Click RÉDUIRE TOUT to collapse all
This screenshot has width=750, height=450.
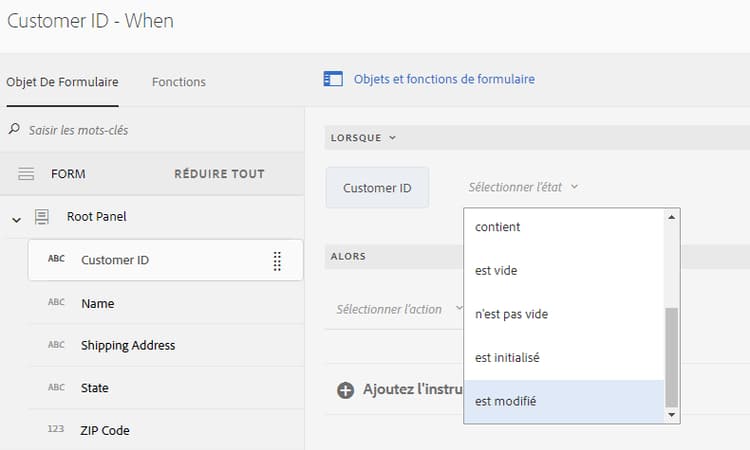(219, 174)
